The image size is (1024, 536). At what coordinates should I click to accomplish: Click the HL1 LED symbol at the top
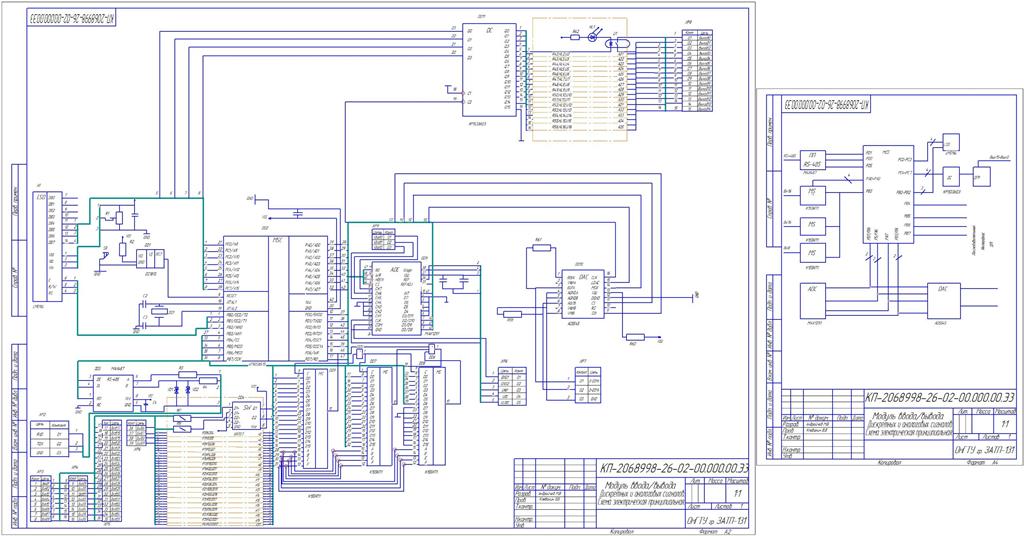[x=592, y=37]
